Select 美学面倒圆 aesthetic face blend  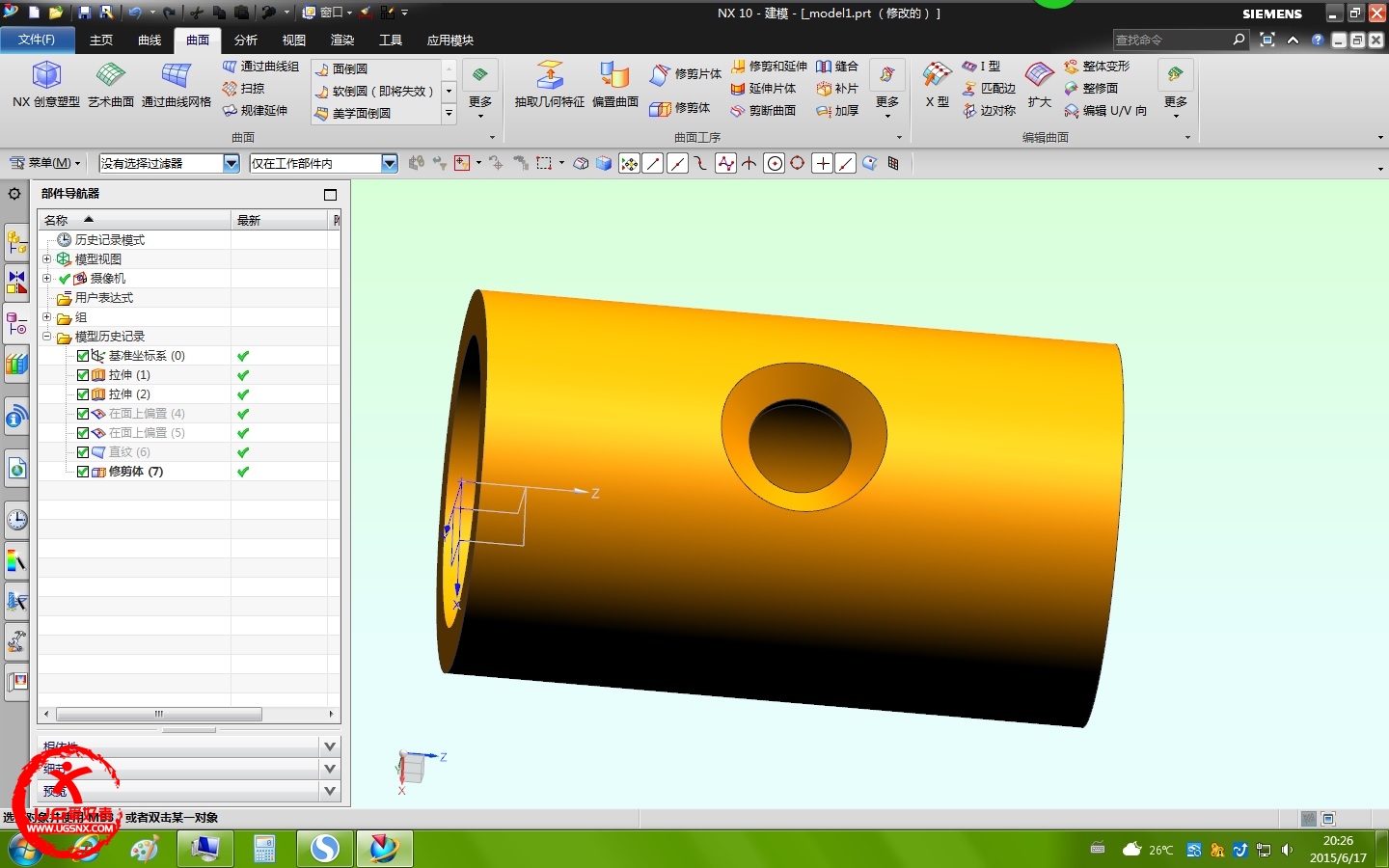click(352, 114)
